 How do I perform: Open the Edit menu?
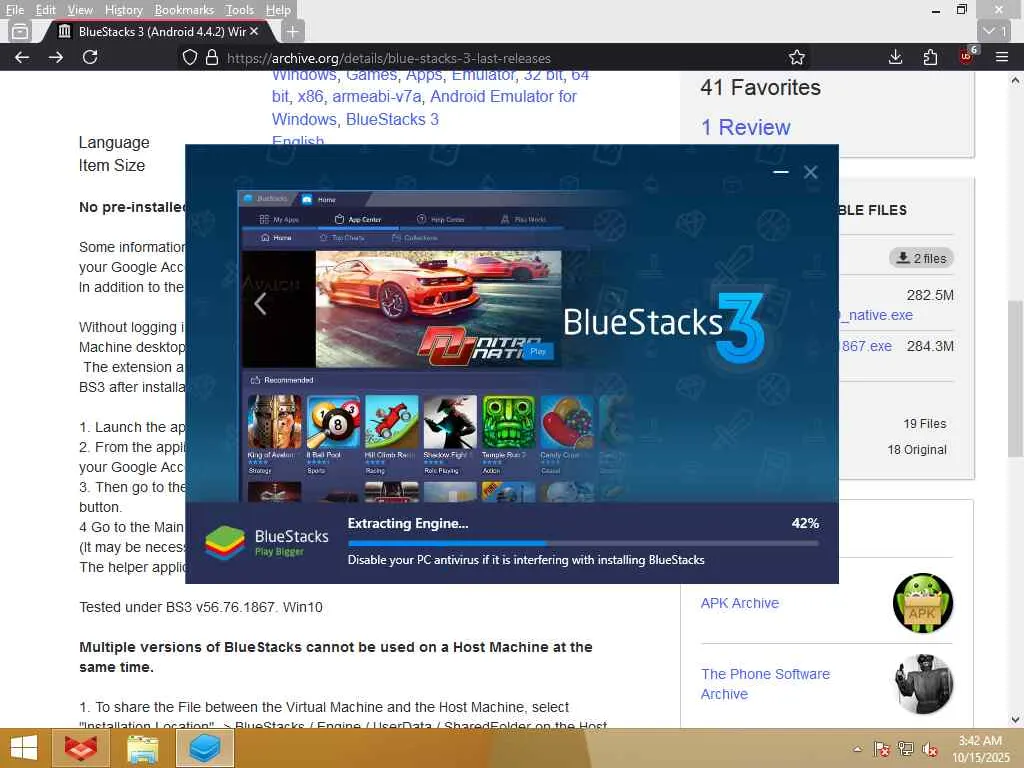click(x=45, y=10)
